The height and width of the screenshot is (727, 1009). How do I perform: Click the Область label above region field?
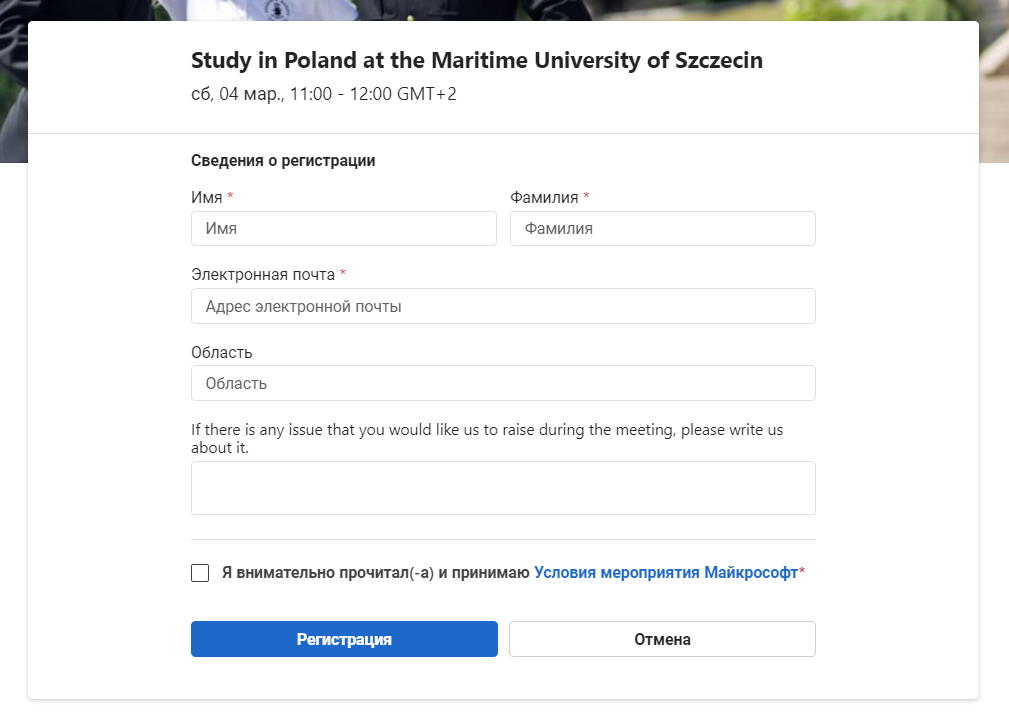pos(221,352)
